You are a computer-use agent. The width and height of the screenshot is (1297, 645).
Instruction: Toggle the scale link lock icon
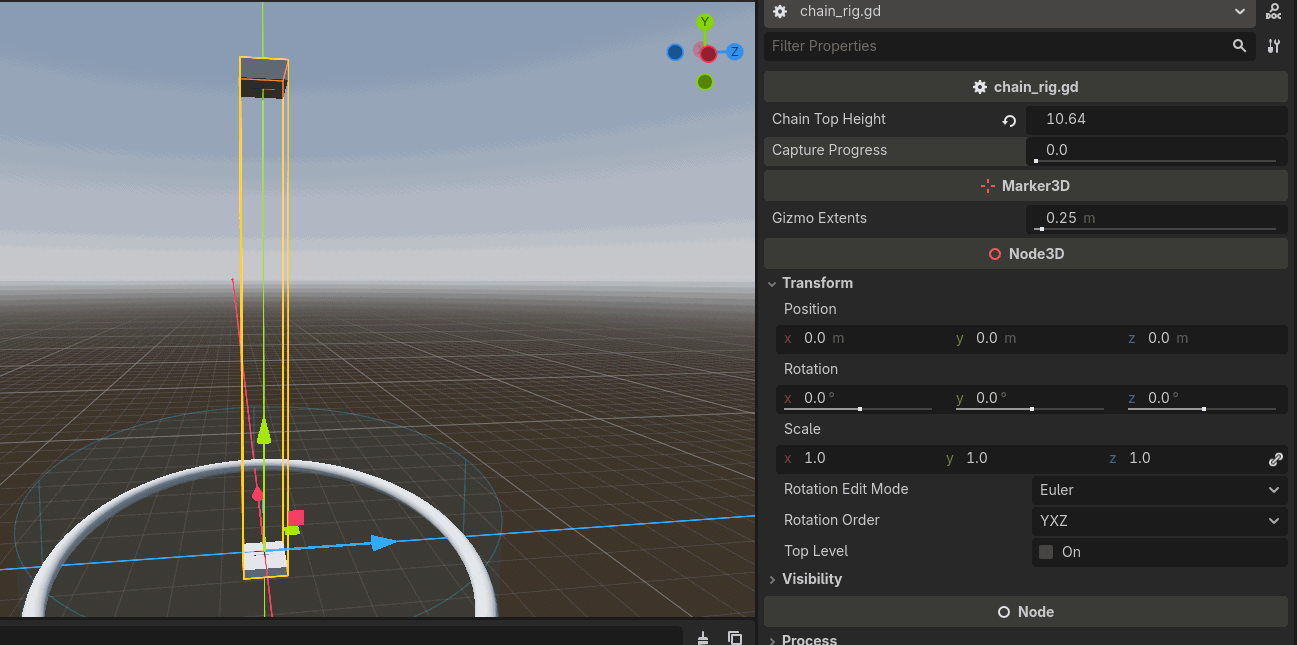[1275, 459]
